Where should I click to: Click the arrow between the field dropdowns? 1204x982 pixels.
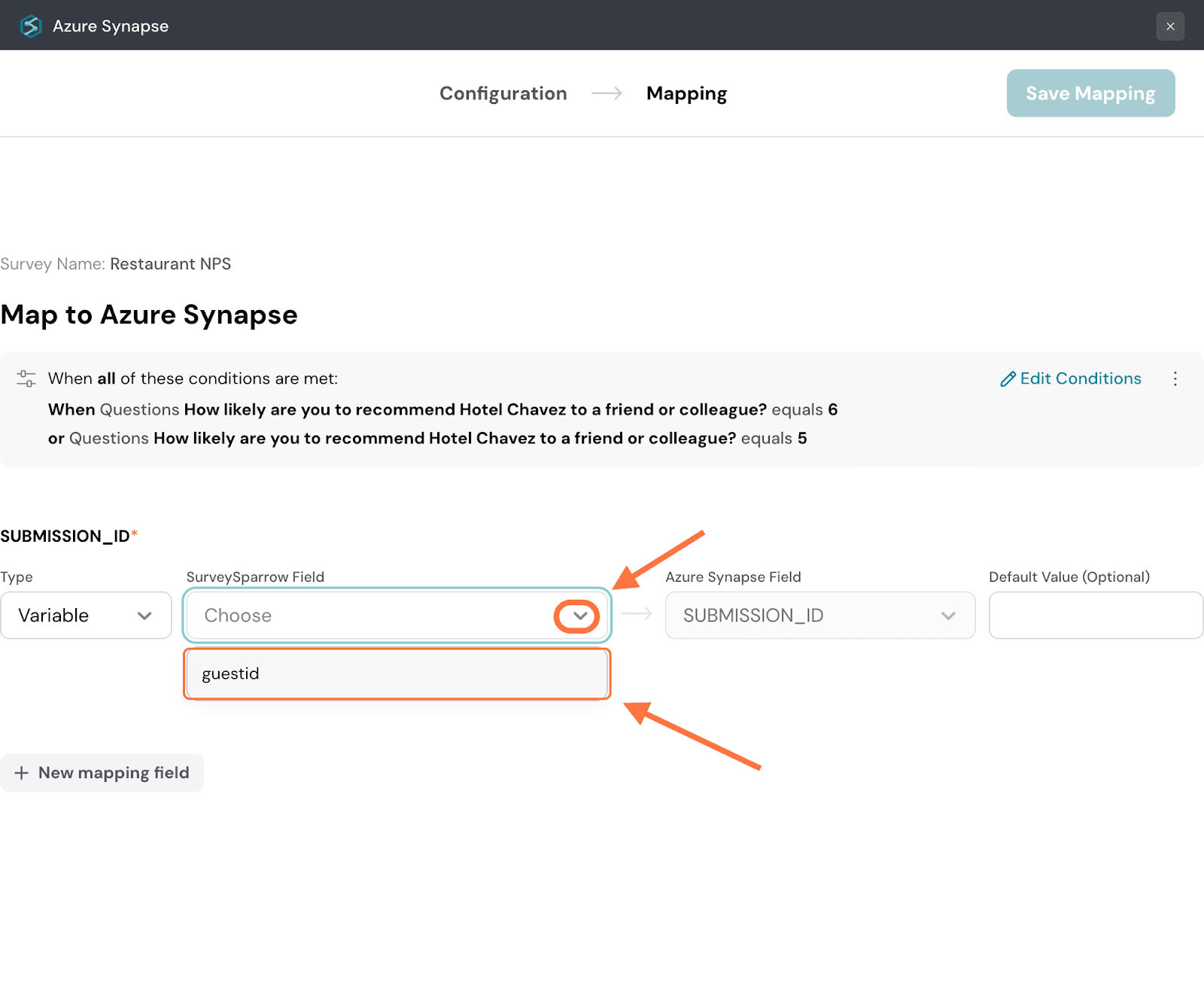pyautogui.click(x=637, y=614)
